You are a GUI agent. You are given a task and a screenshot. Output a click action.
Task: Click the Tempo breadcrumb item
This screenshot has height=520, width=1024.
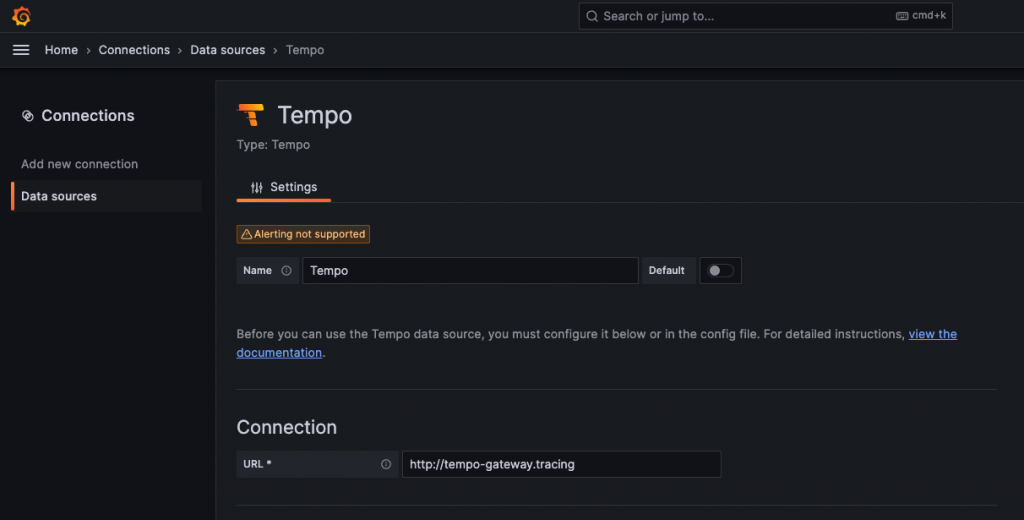305,50
